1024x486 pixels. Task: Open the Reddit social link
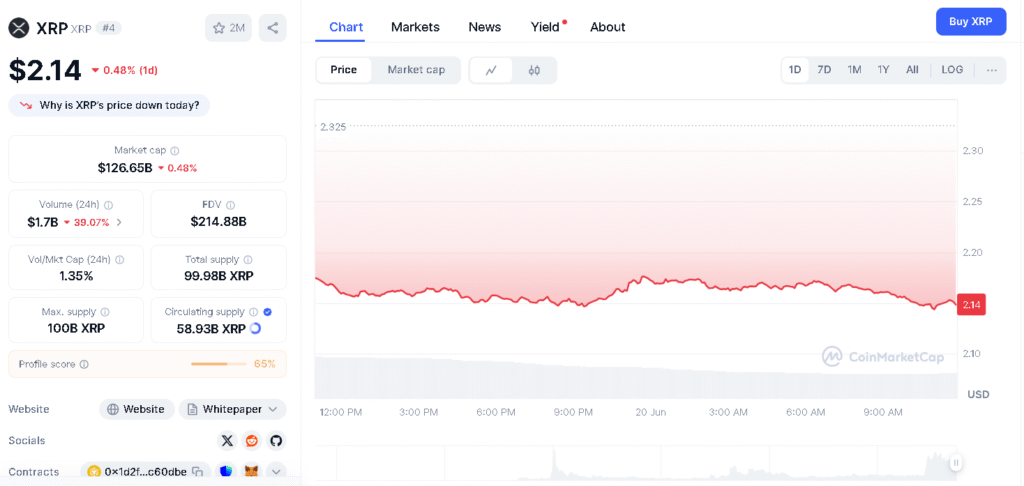pyautogui.click(x=251, y=441)
